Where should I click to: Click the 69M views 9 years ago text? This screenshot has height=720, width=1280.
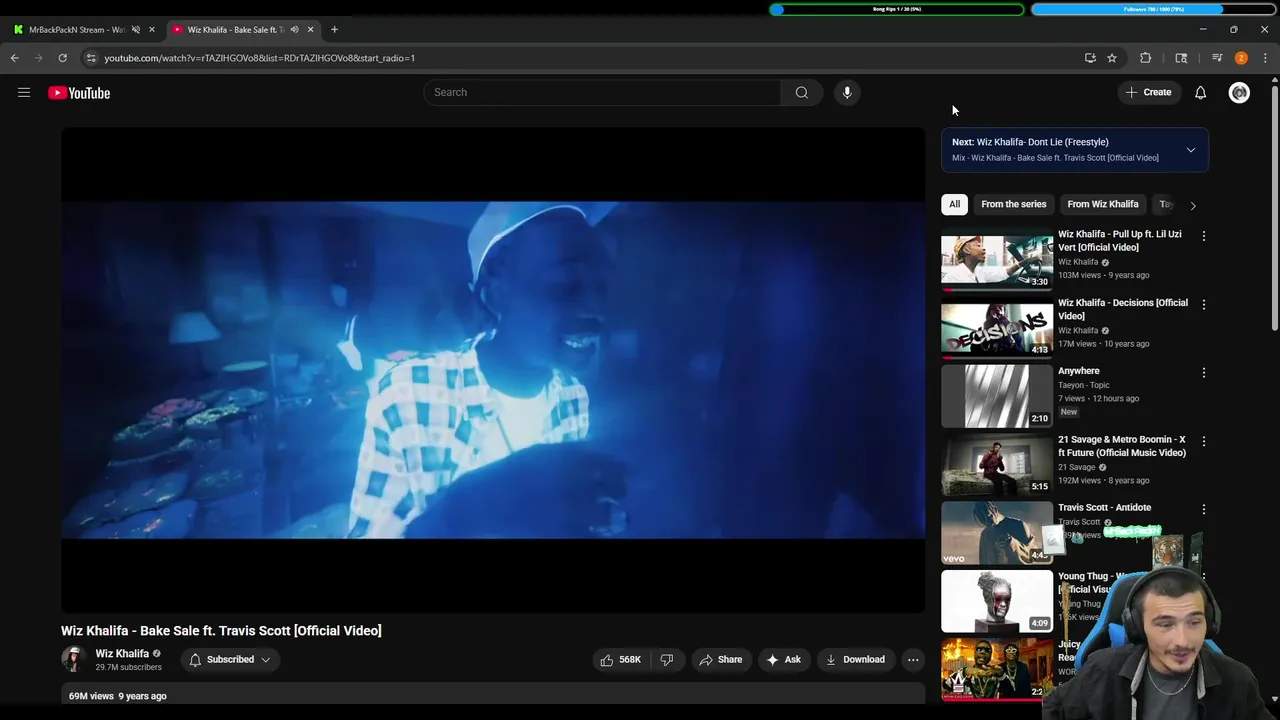118,696
